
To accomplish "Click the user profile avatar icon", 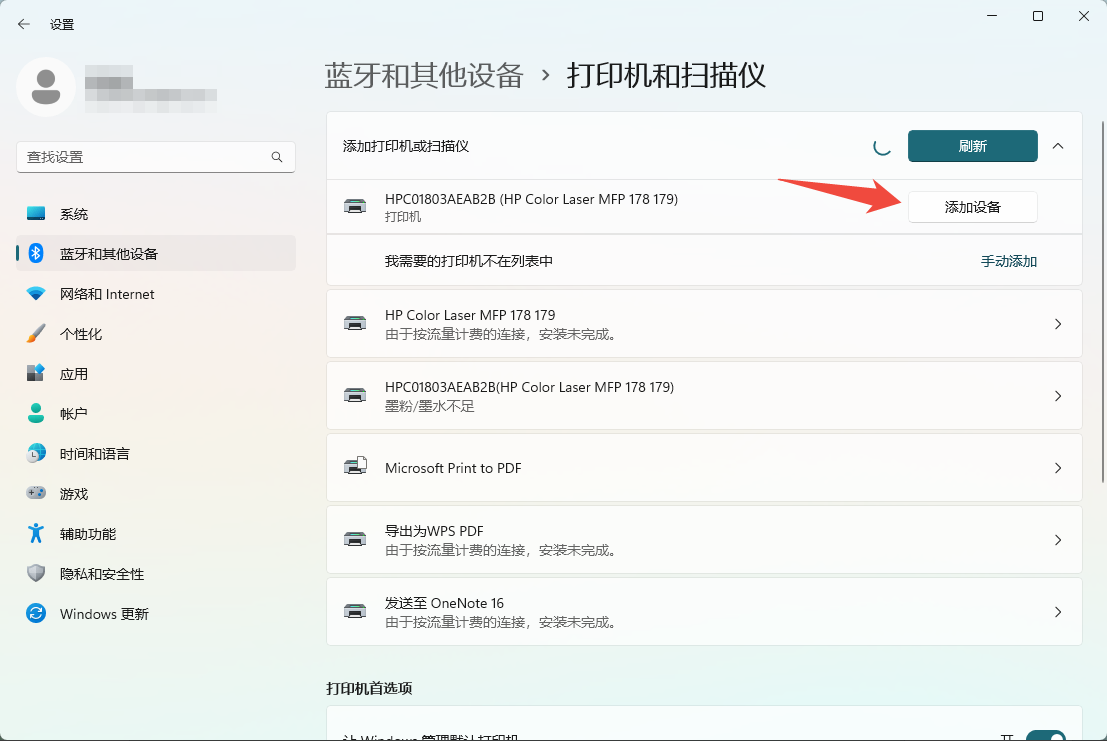I will point(45,87).
